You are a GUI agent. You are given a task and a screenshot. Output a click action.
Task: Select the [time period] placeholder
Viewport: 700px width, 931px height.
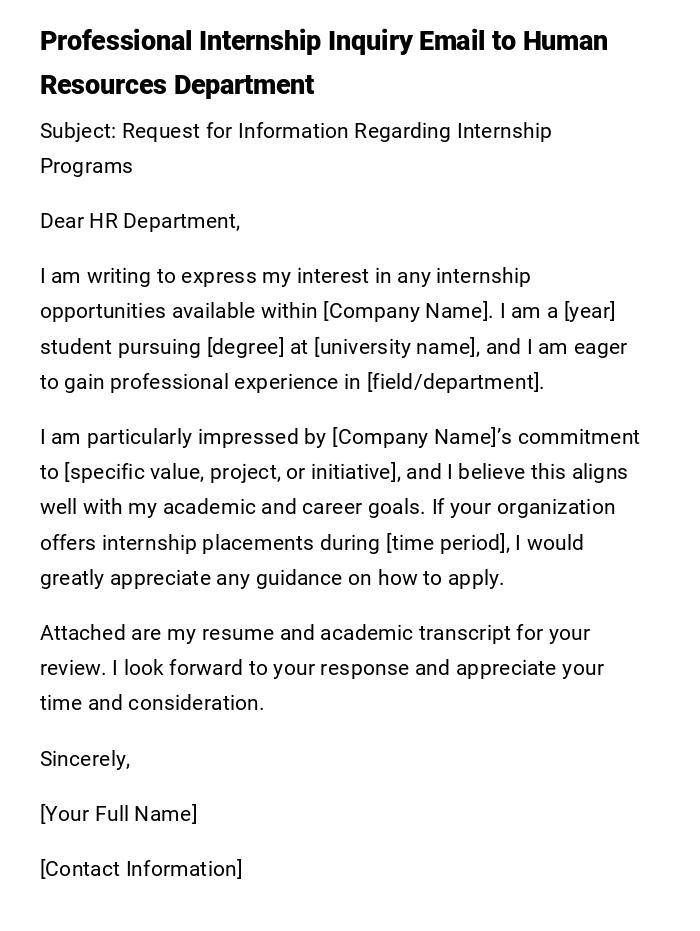coord(447,543)
